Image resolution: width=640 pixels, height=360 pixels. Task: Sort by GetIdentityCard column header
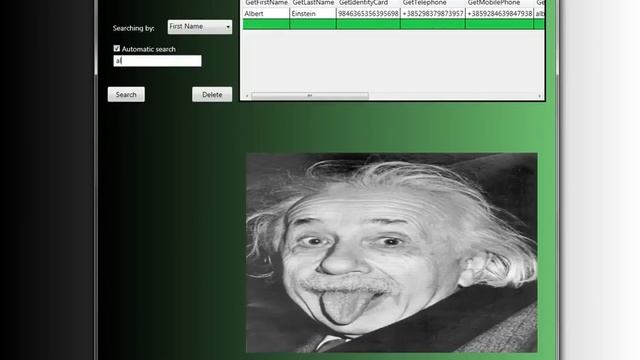pyautogui.click(x=368, y=3)
